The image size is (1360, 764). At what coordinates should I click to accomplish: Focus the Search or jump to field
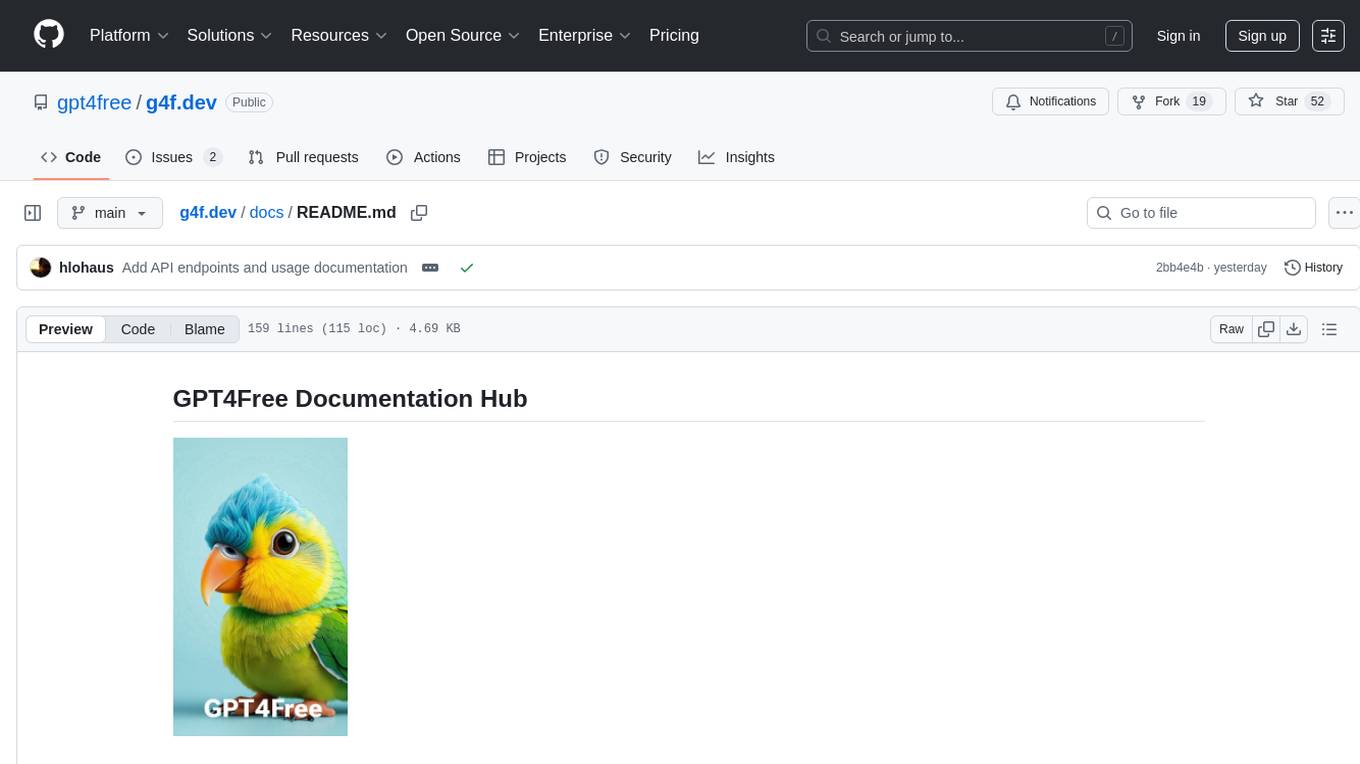(969, 36)
